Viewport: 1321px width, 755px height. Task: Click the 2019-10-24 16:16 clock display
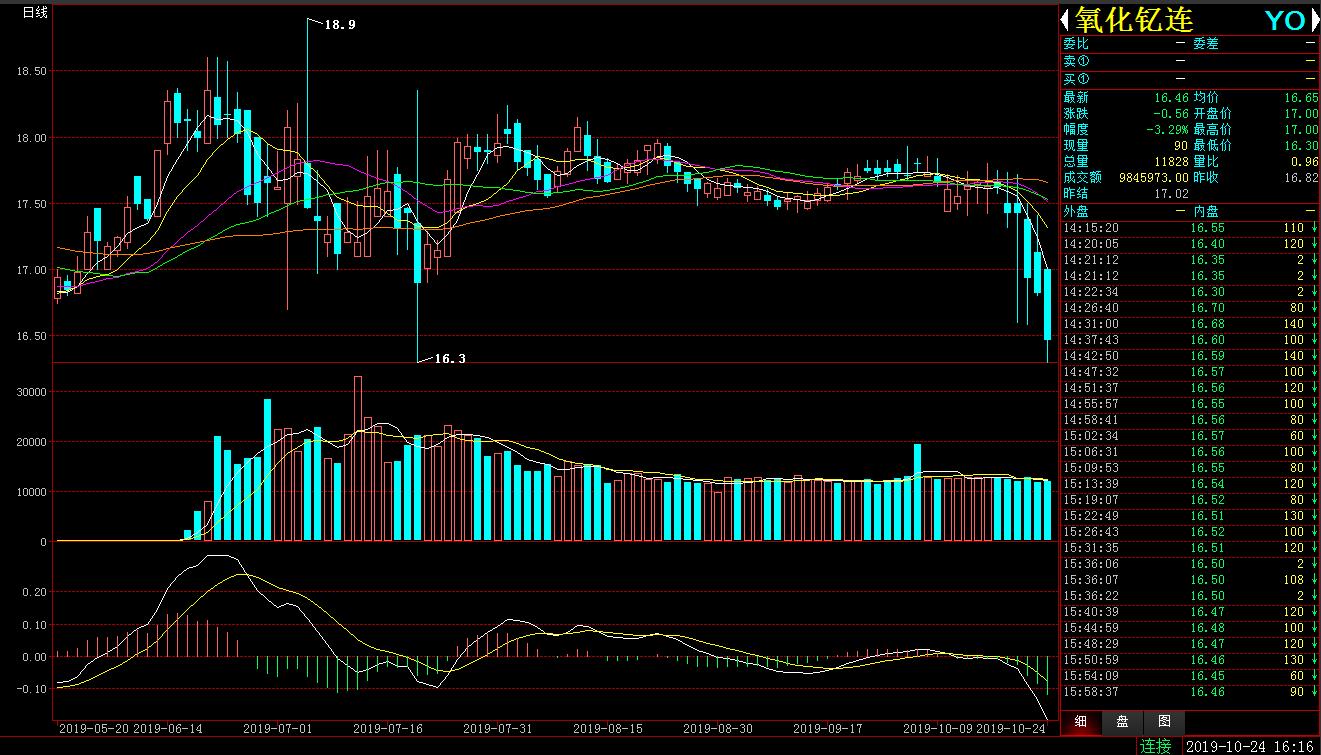[x=1250, y=746]
